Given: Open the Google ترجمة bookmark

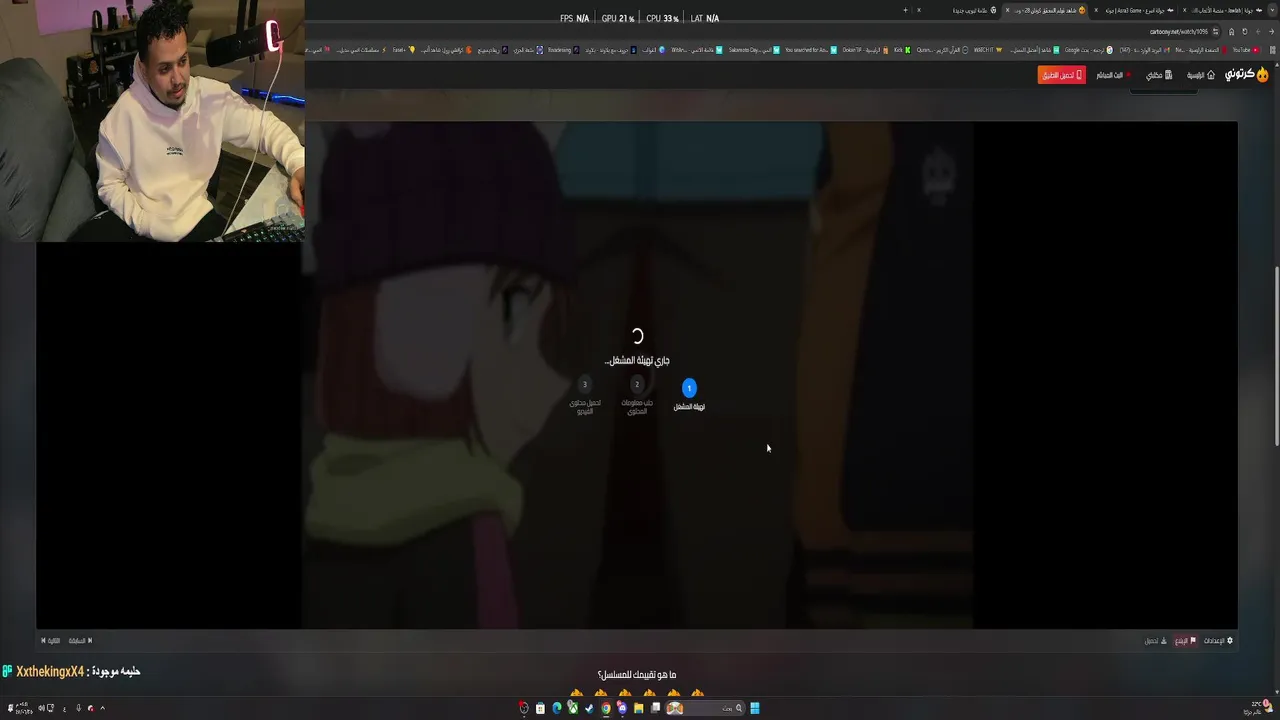Looking at the screenshot, I should (x=1088, y=50).
